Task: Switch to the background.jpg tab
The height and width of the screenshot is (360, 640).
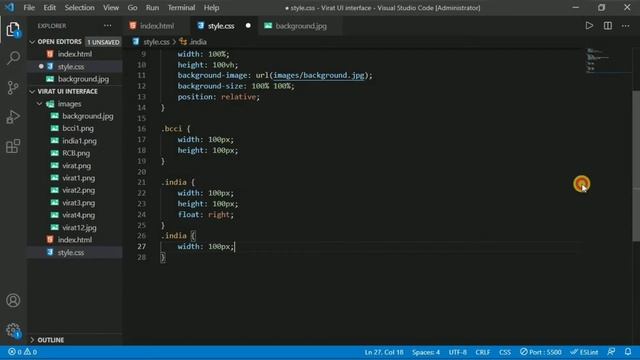Action: coord(301,26)
